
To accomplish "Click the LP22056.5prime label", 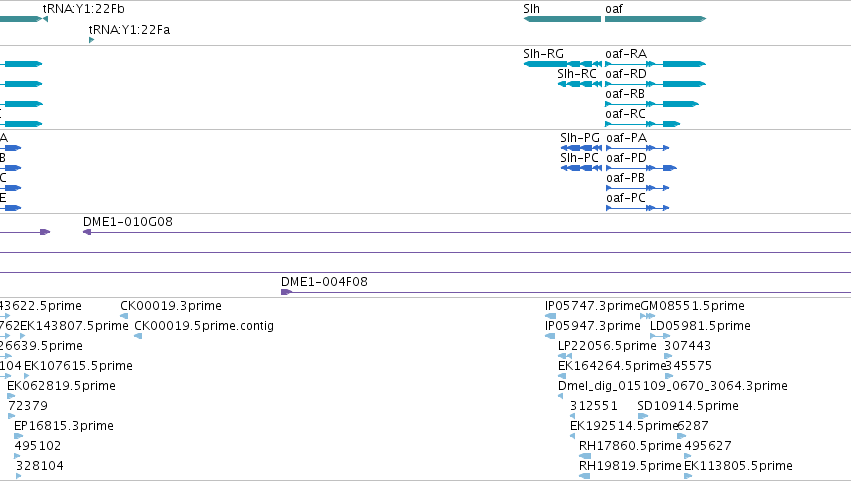I will (607, 346).
